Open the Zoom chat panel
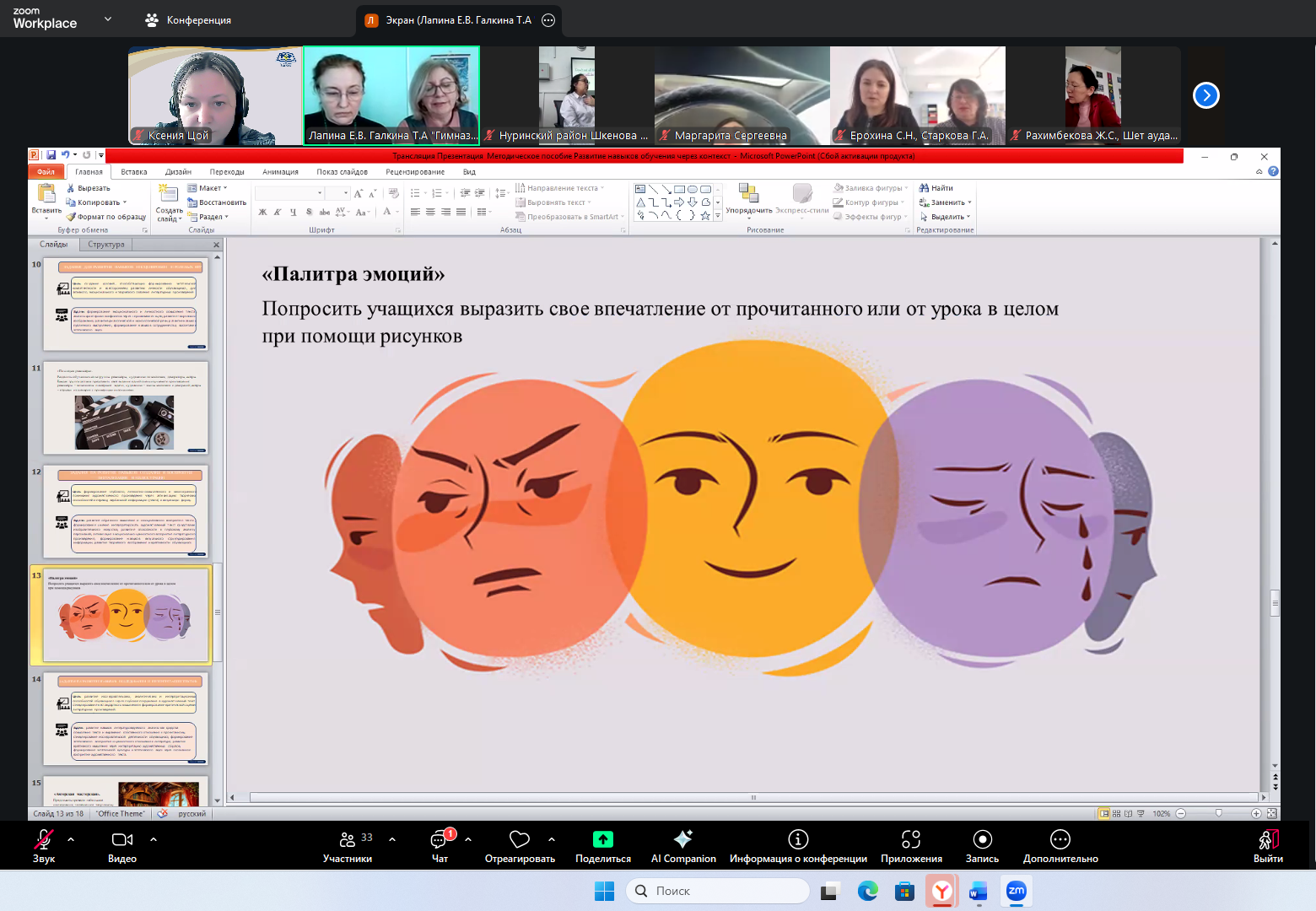Image resolution: width=1316 pixels, height=911 pixels. pos(440,846)
